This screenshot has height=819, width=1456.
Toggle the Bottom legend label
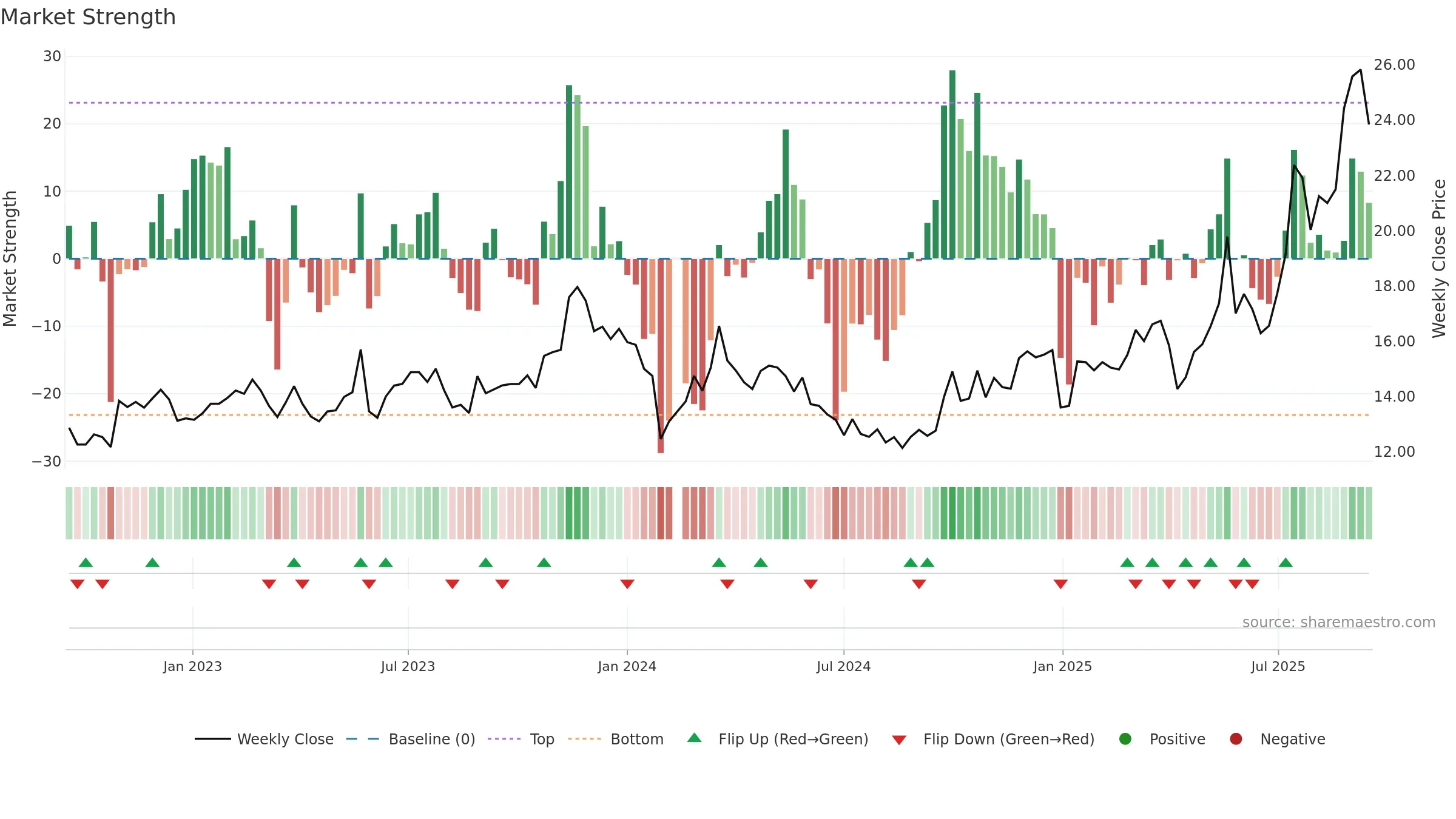[x=637, y=739]
